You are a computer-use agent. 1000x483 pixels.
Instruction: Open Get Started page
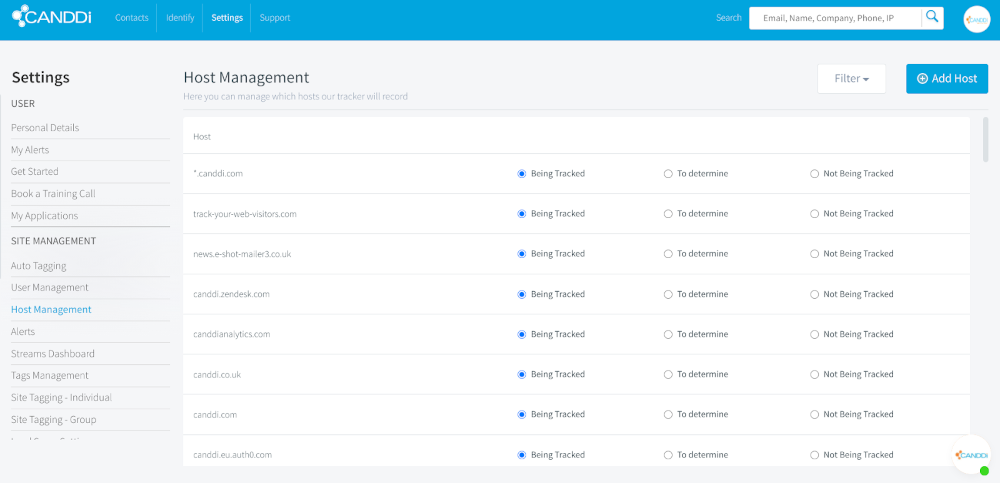coord(34,172)
